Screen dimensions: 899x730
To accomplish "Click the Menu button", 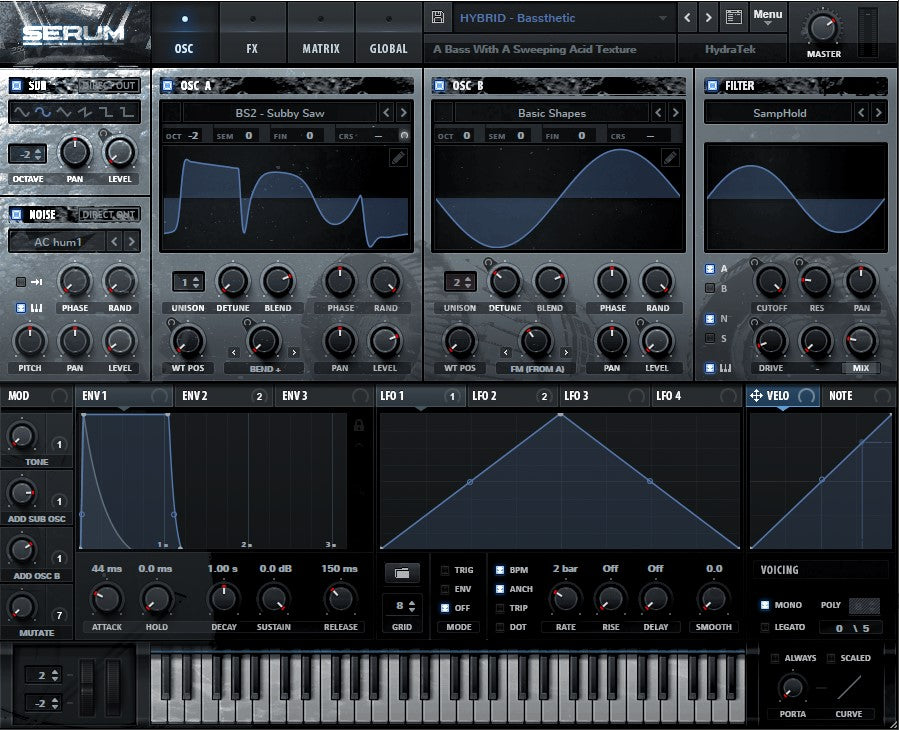I will [x=767, y=15].
